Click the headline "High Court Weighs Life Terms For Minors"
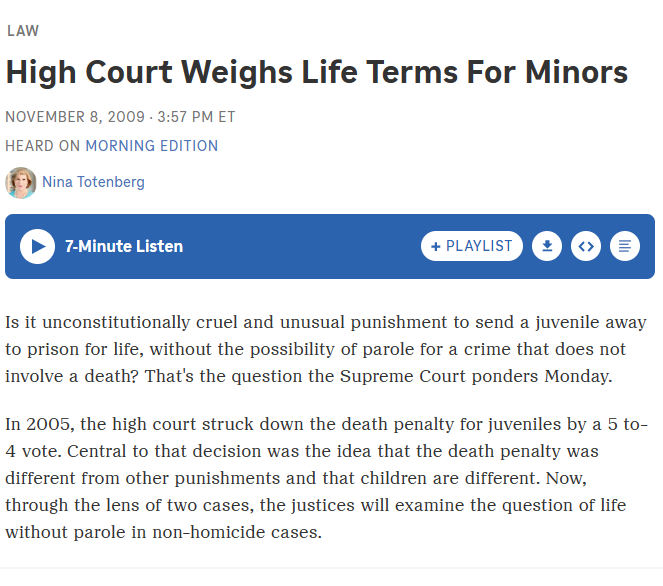The height and width of the screenshot is (586, 663). click(x=317, y=72)
